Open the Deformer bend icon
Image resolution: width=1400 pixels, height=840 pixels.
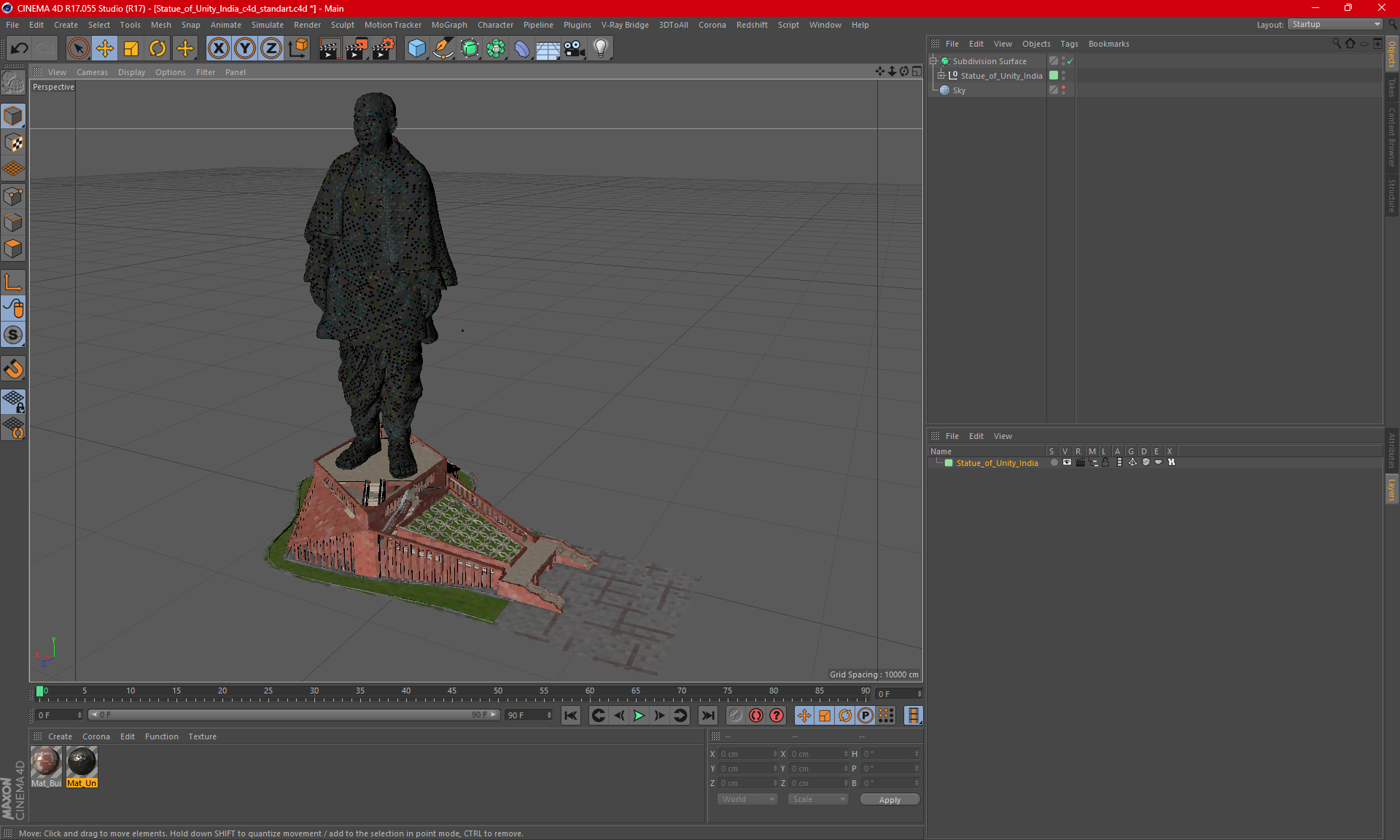click(x=522, y=48)
